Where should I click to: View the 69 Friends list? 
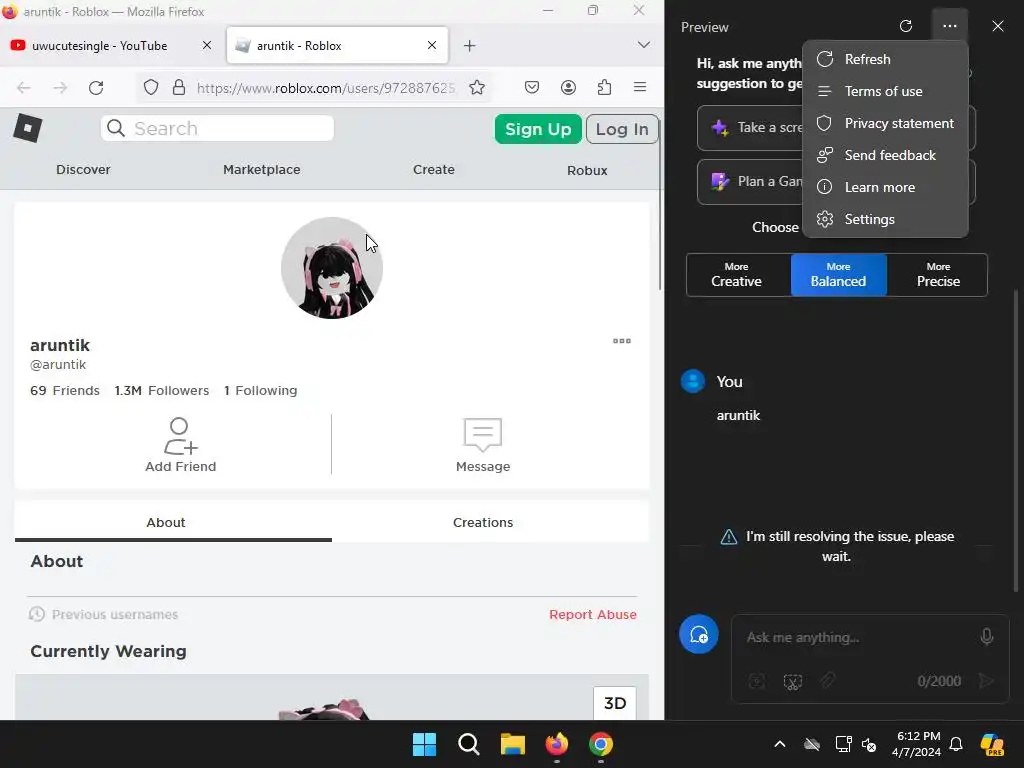click(x=65, y=391)
